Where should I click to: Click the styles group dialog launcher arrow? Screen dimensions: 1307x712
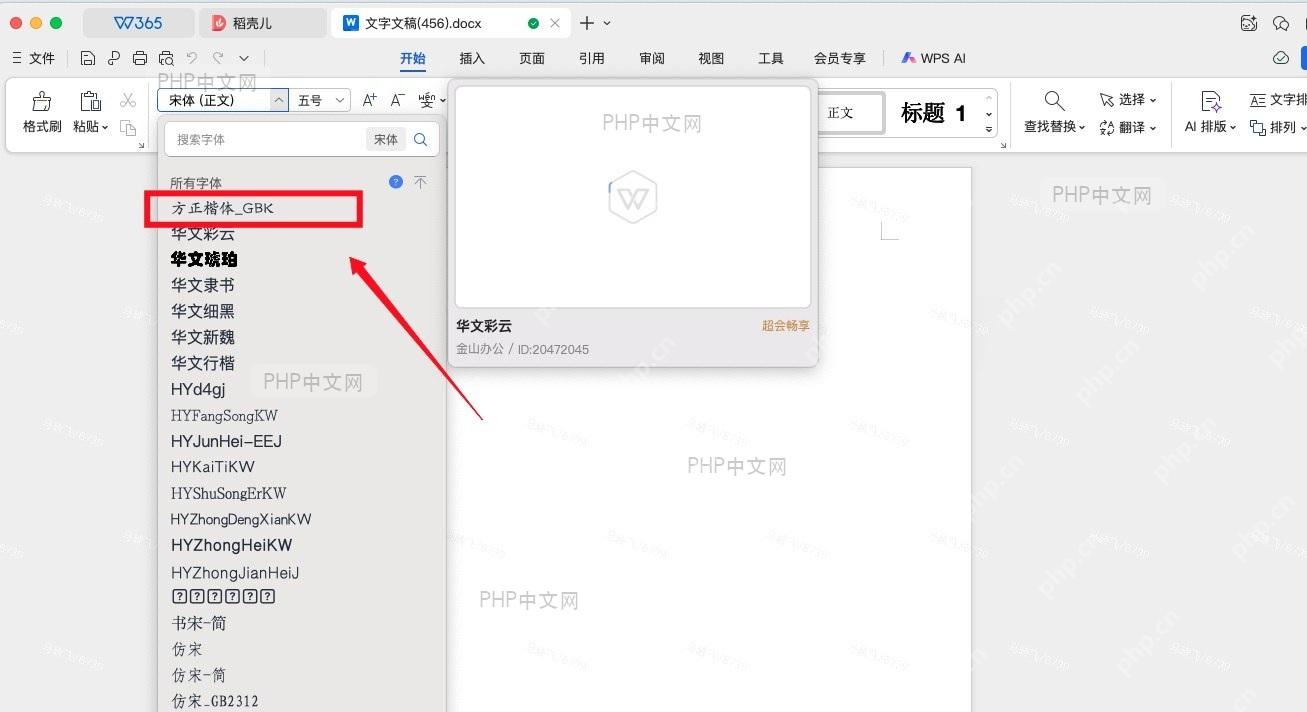[x=1003, y=146]
